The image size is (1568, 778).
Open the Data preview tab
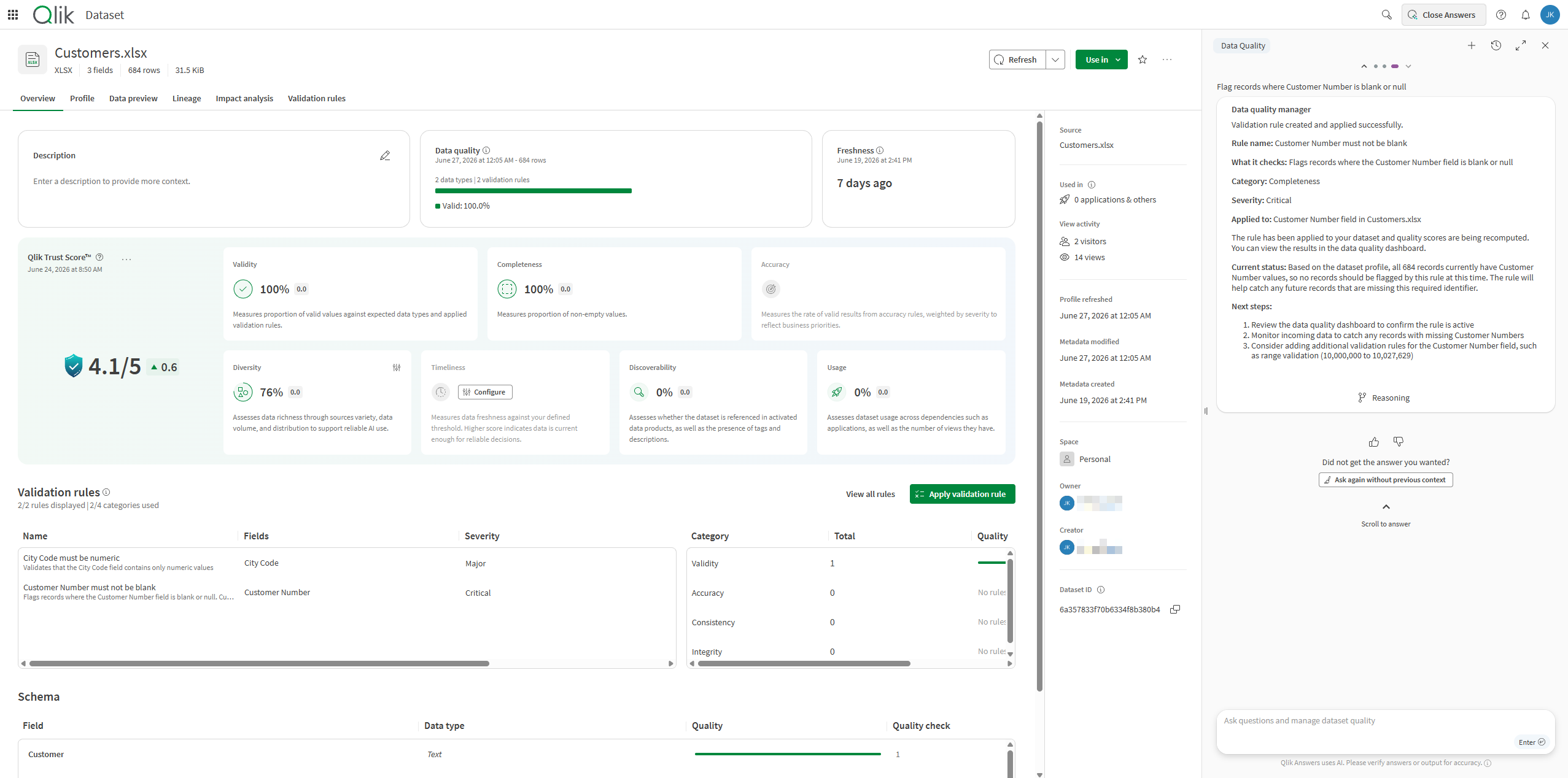[133, 98]
